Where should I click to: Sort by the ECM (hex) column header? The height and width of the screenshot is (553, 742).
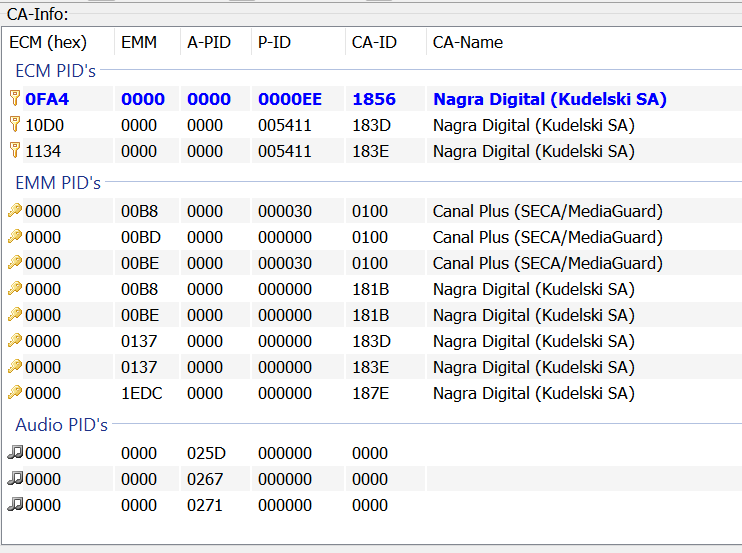coord(58,42)
